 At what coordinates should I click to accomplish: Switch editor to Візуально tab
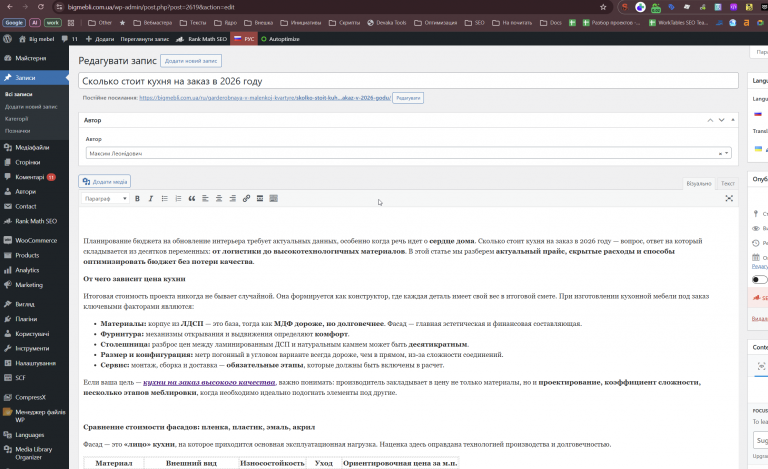[698, 183]
